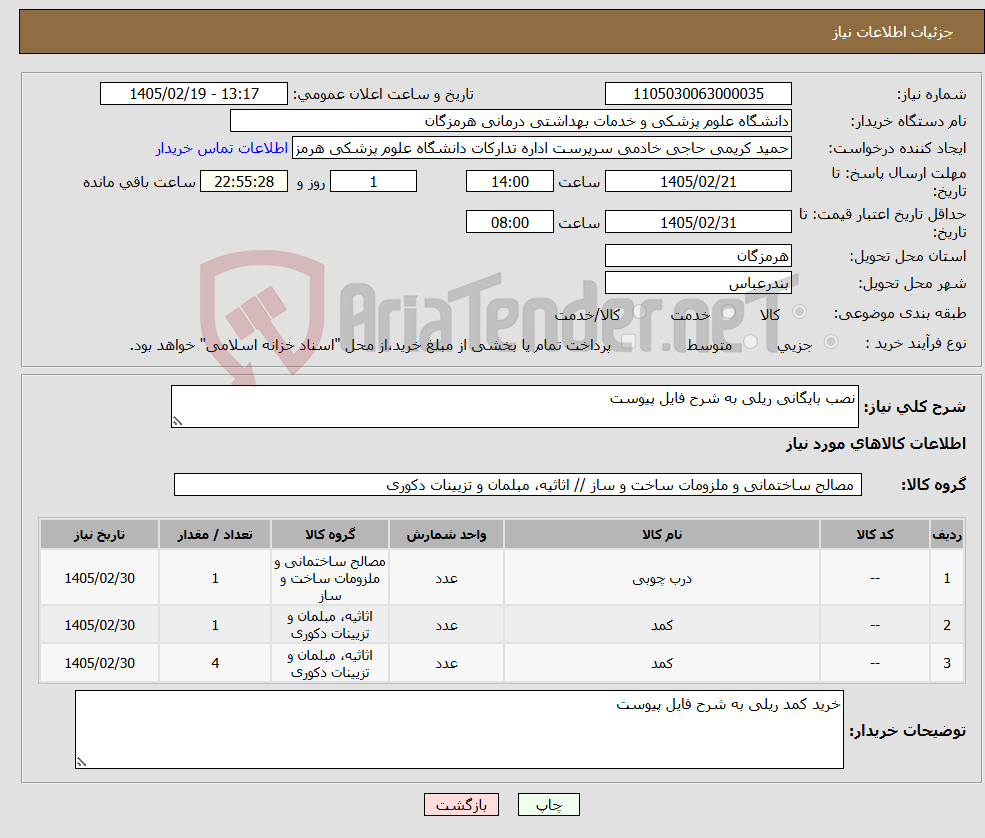Click the remaining time field 22:55:28
The height and width of the screenshot is (838, 985).
click(x=244, y=182)
